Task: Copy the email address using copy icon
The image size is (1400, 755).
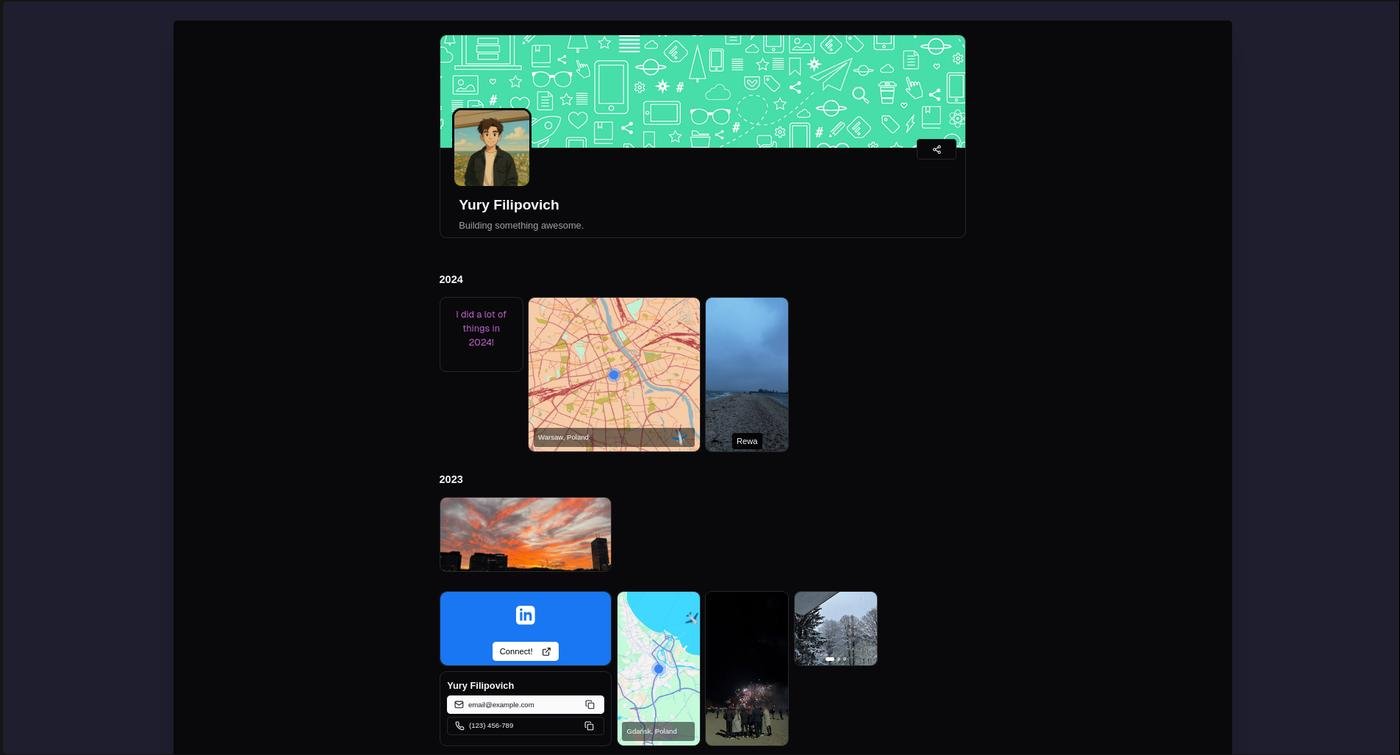Action: point(590,705)
